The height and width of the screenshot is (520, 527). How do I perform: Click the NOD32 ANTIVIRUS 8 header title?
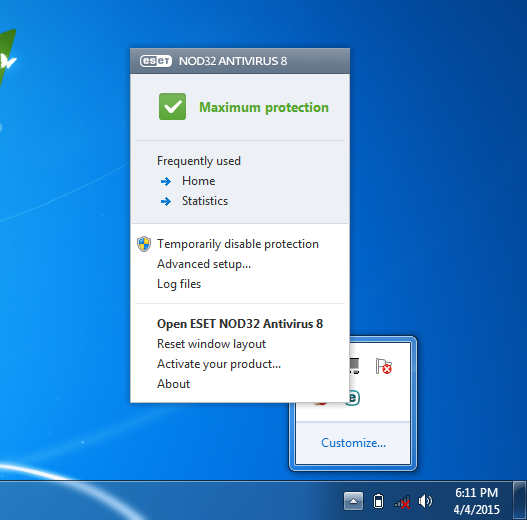(x=233, y=61)
